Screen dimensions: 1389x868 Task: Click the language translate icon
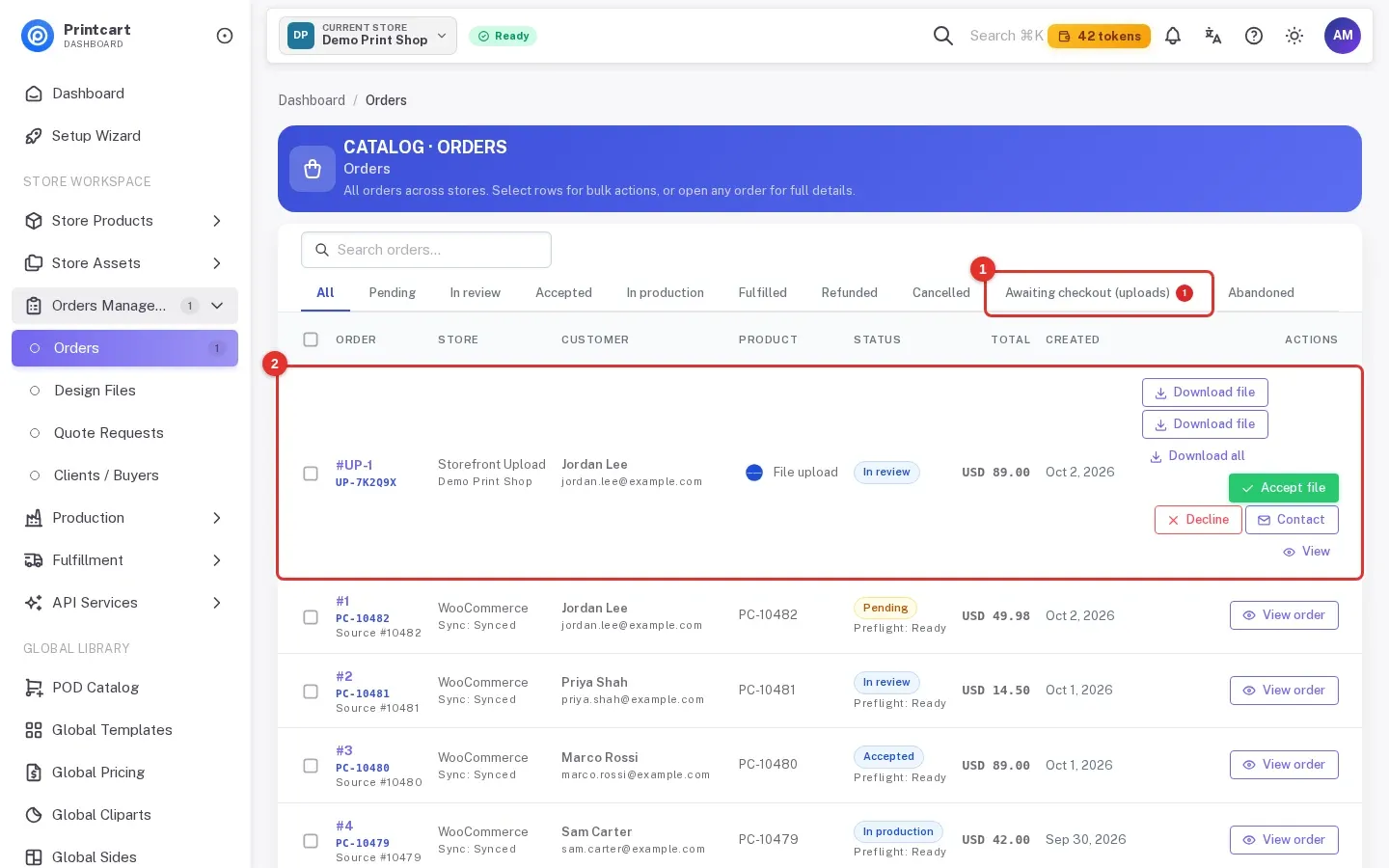(x=1213, y=36)
